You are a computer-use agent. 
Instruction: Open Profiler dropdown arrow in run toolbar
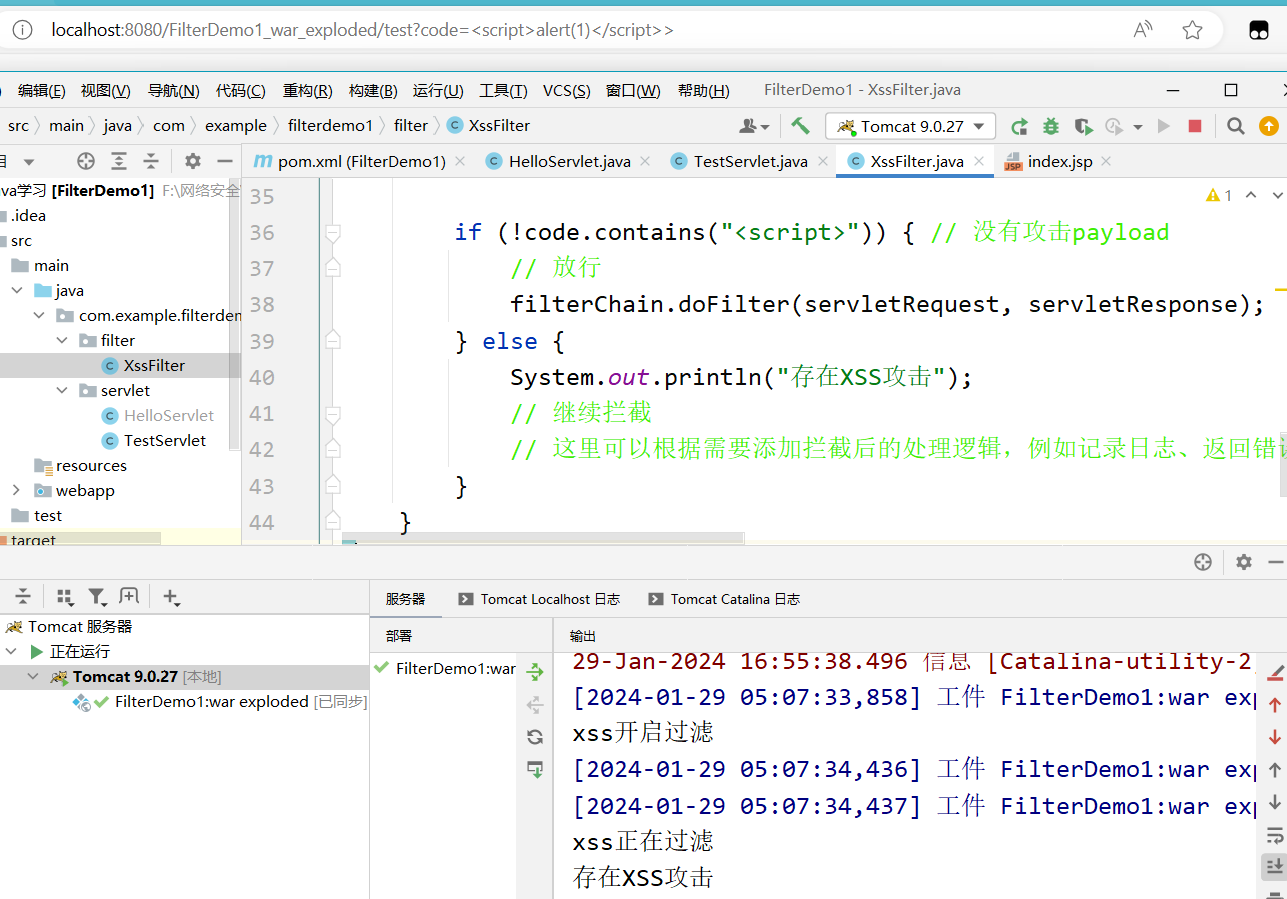tap(1138, 127)
